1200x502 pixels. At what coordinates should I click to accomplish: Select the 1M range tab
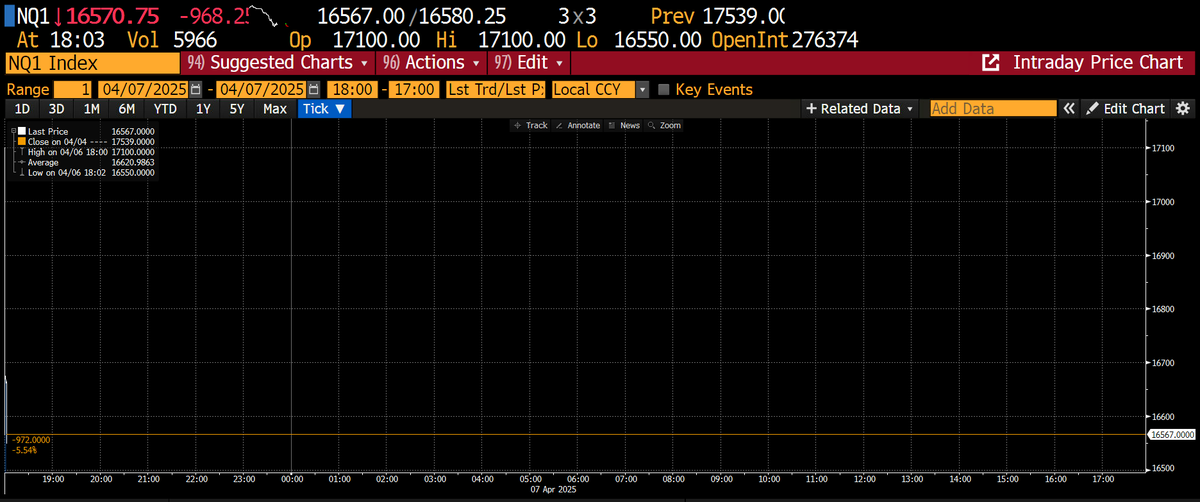pyautogui.click(x=92, y=108)
